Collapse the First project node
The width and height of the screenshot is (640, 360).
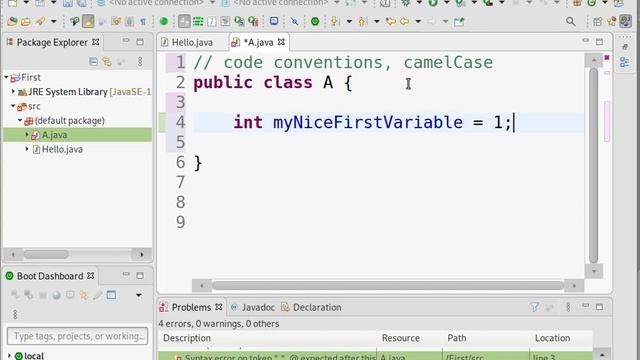click(x=7, y=77)
